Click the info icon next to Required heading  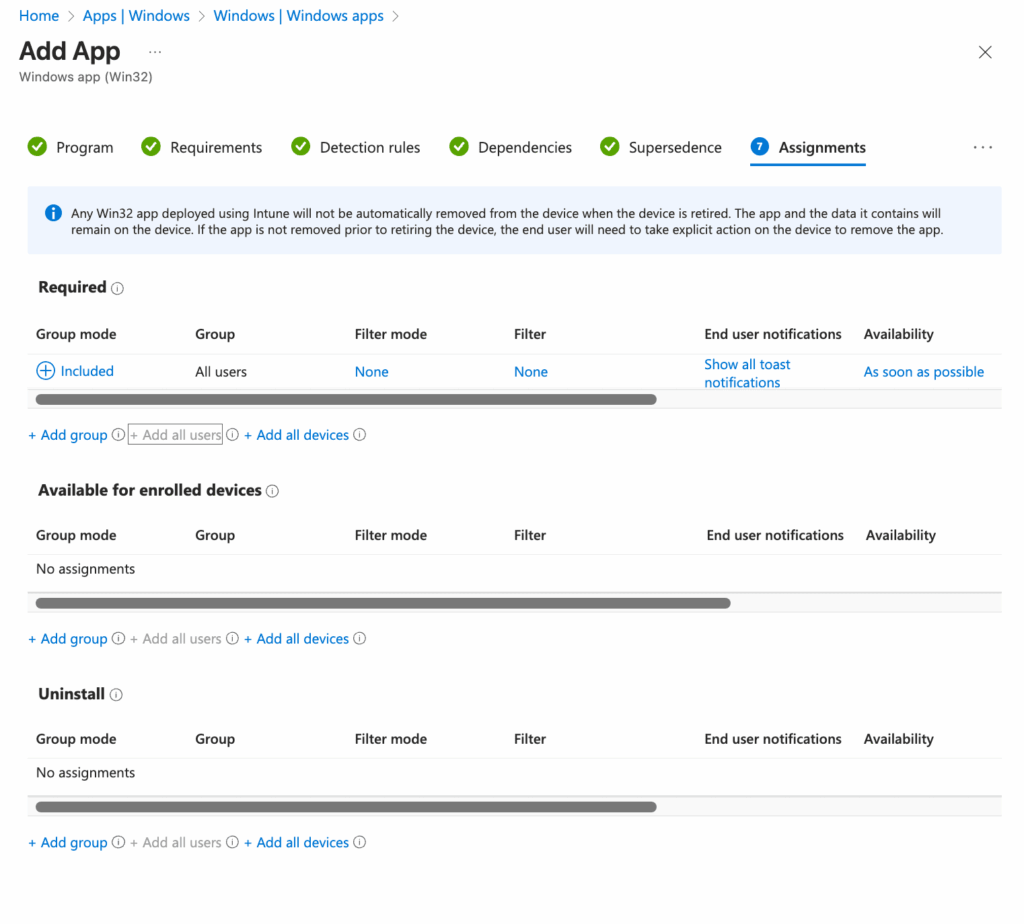point(118,288)
